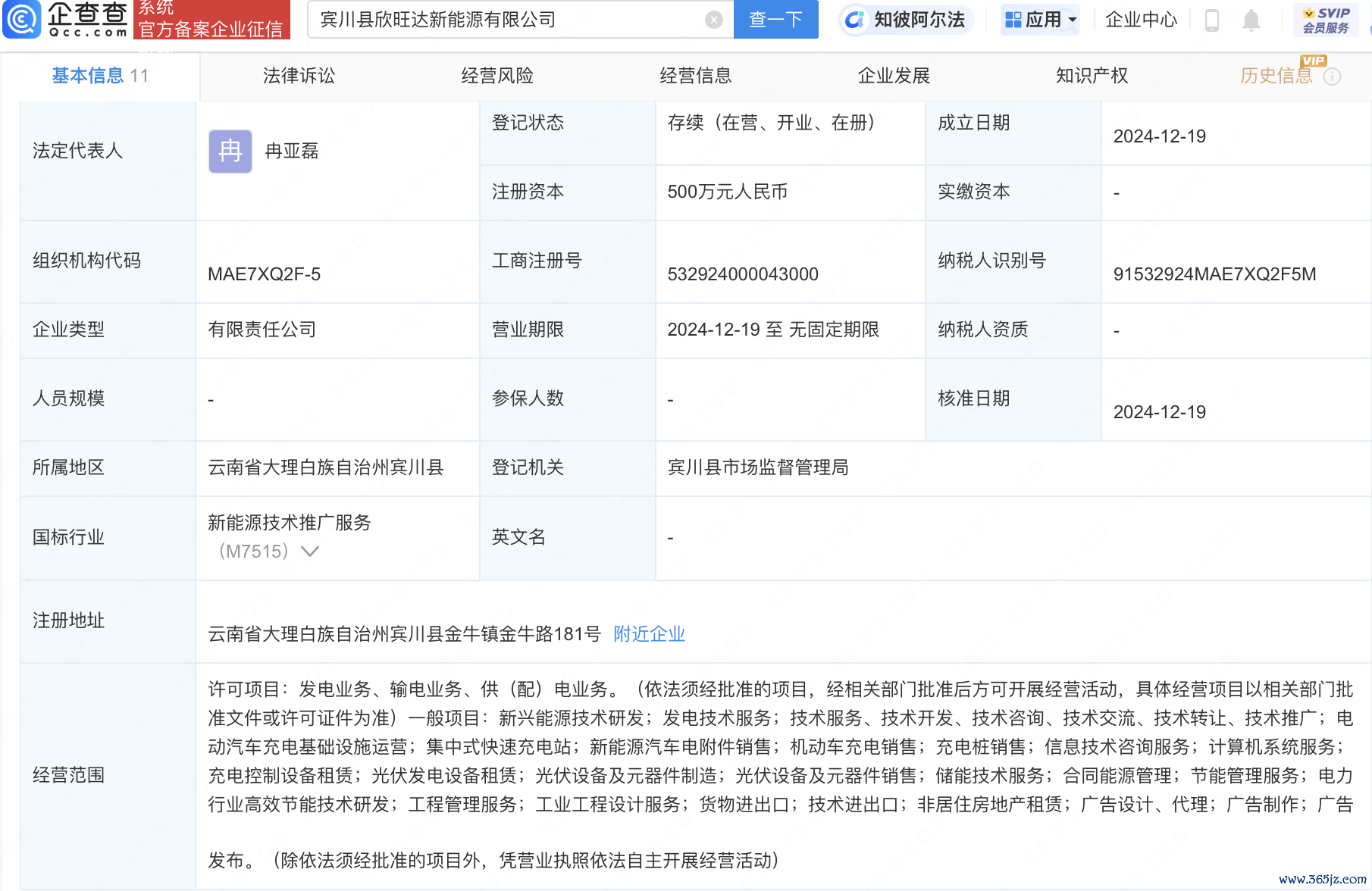Switch to the 基本信息 tab
This screenshot has height=891, width=1372.
pos(100,76)
